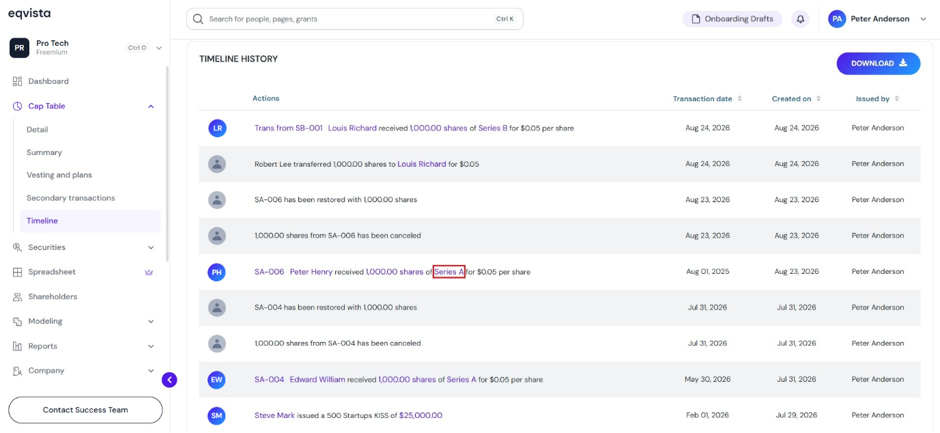Click the eqvista logo
The image size is (940, 433).
point(29,14)
